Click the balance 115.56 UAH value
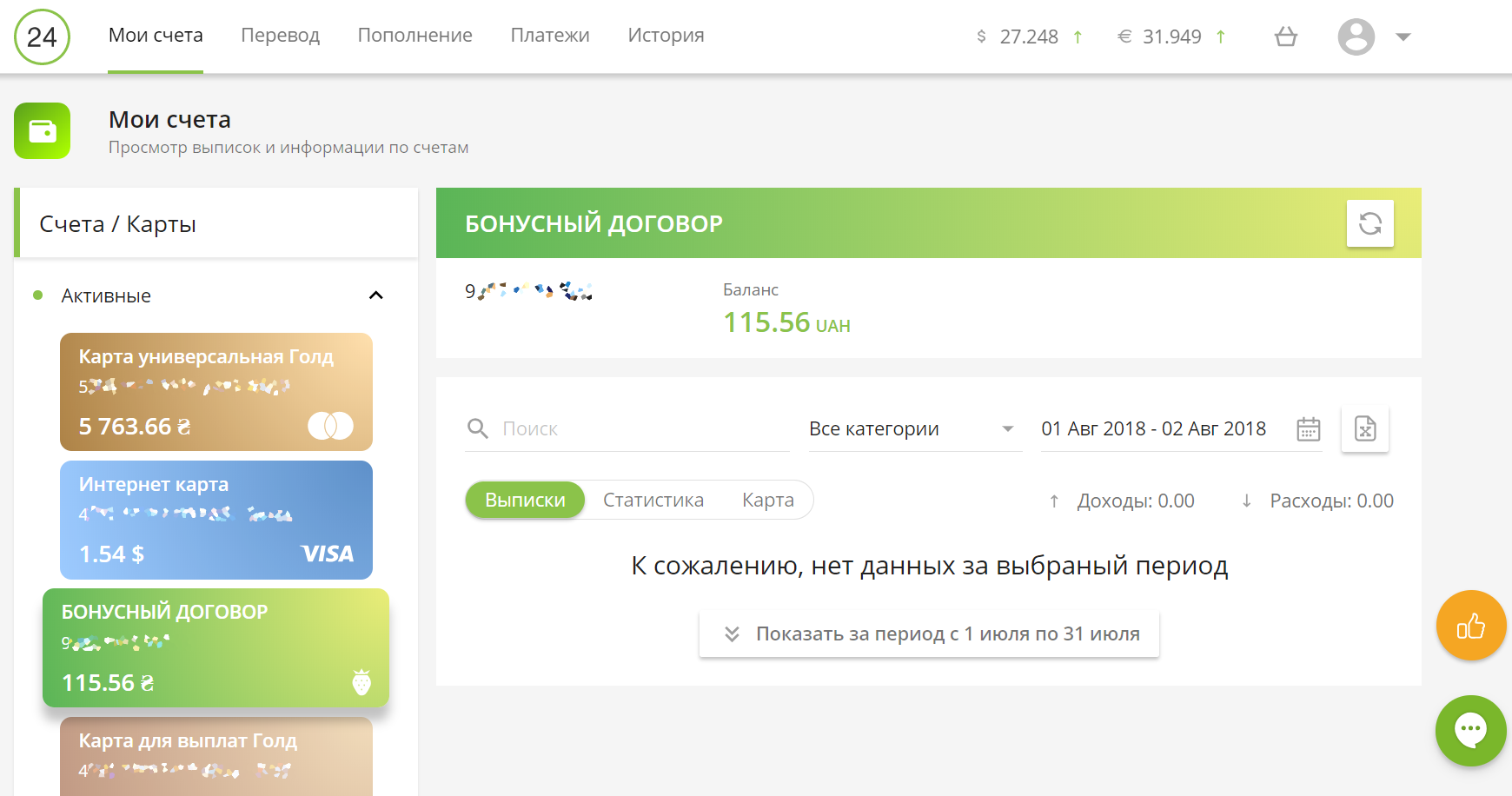Image resolution: width=1512 pixels, height=796 pixels. click(x=787, y=322)
